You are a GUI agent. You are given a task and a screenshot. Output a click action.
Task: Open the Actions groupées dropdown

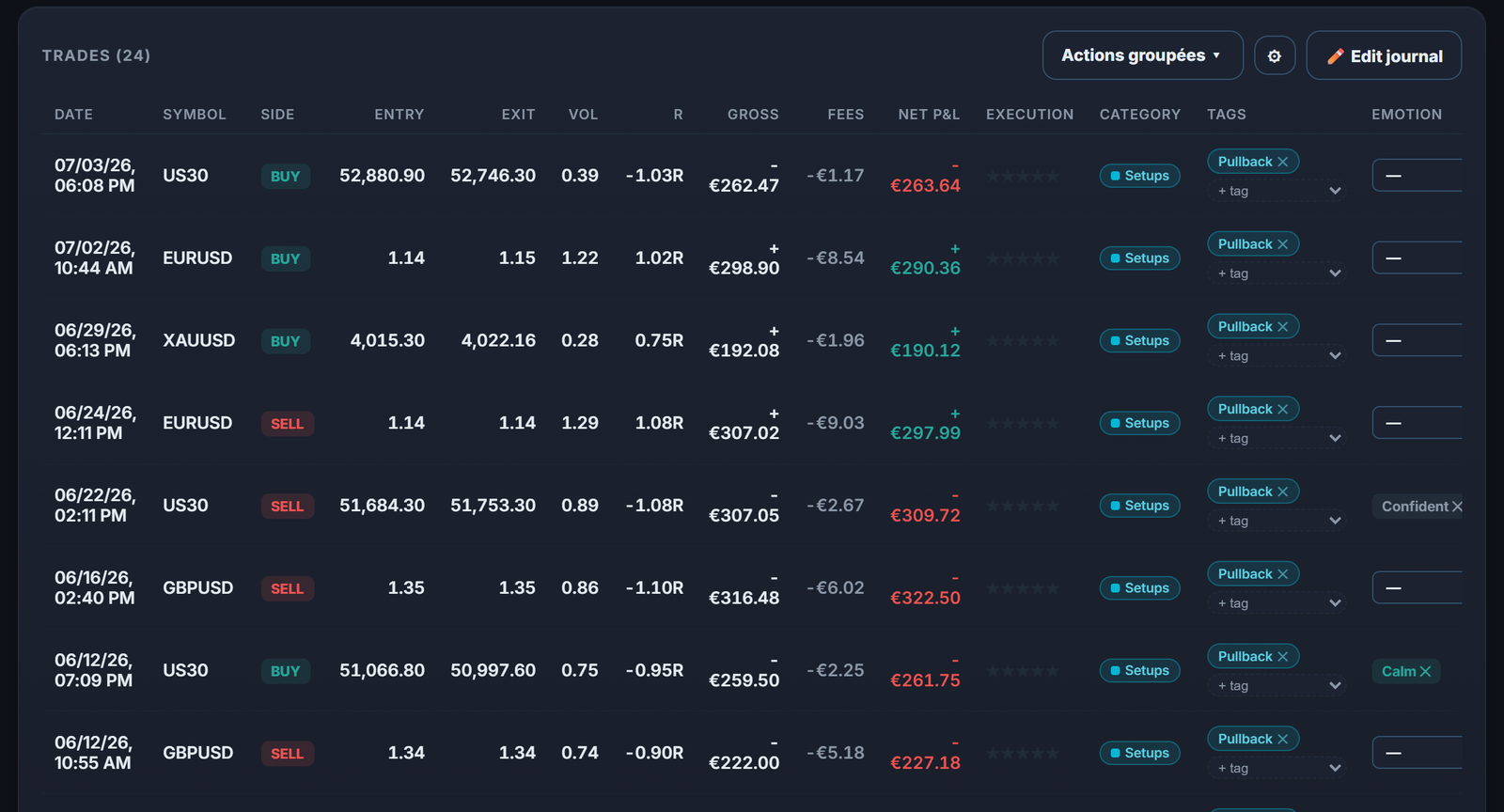[1142, 55]
